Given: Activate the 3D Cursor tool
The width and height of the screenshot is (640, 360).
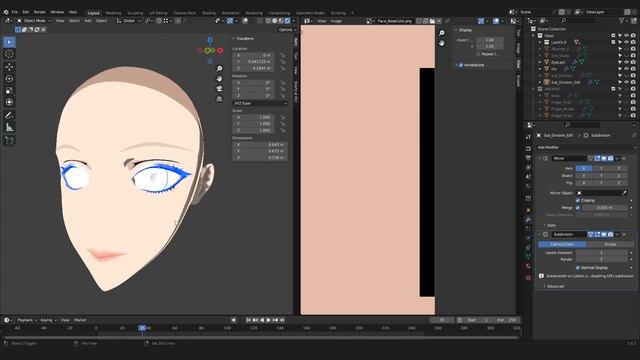Looking at the screenshot, I should [9, 54].
